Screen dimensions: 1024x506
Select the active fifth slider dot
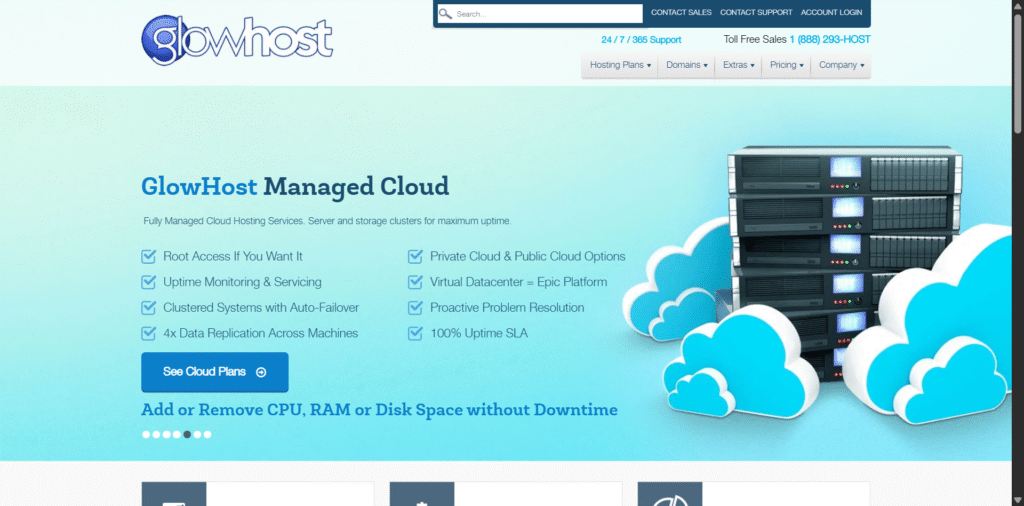(x=187, y=434)
